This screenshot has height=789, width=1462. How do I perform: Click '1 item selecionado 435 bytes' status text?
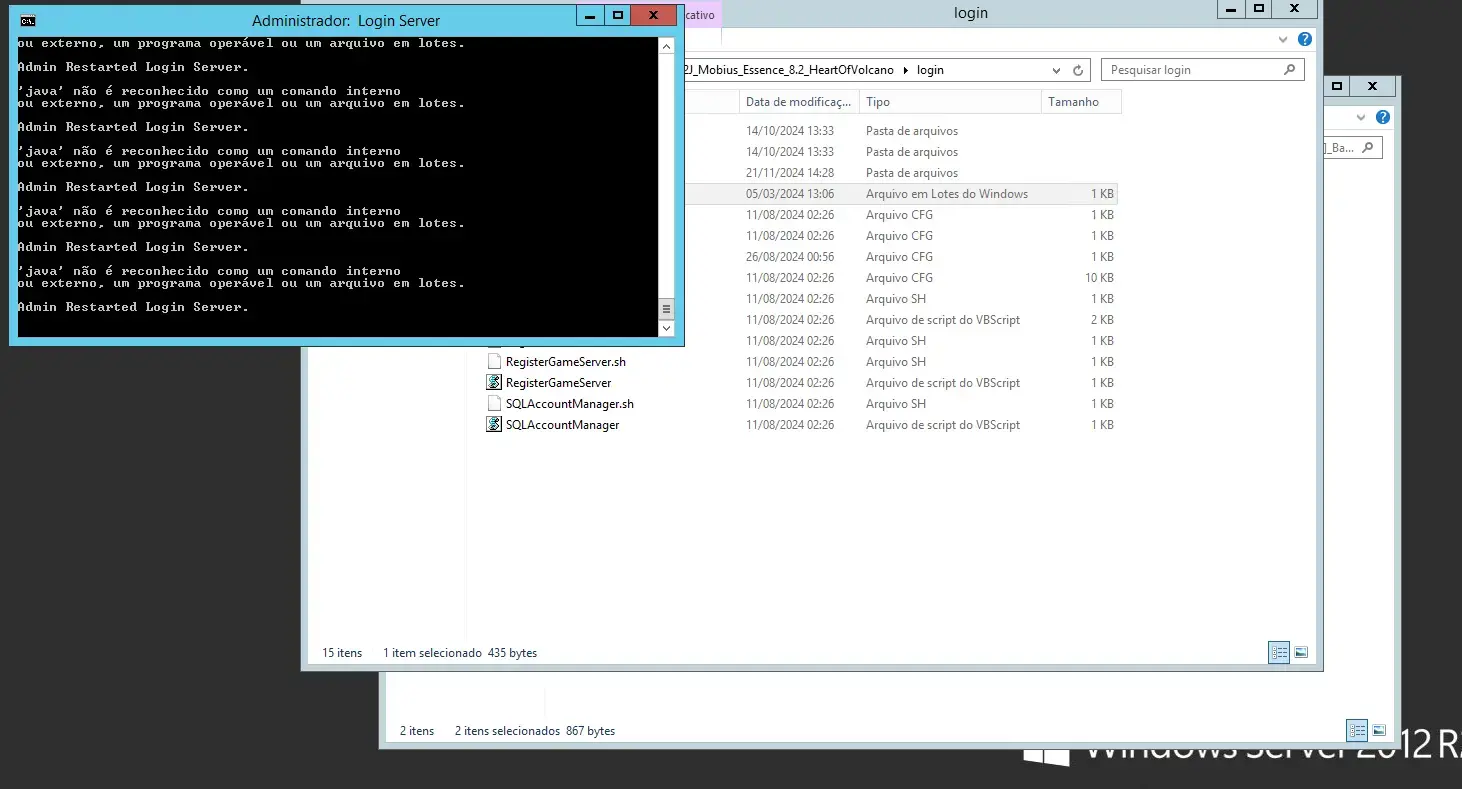[460, 652]
